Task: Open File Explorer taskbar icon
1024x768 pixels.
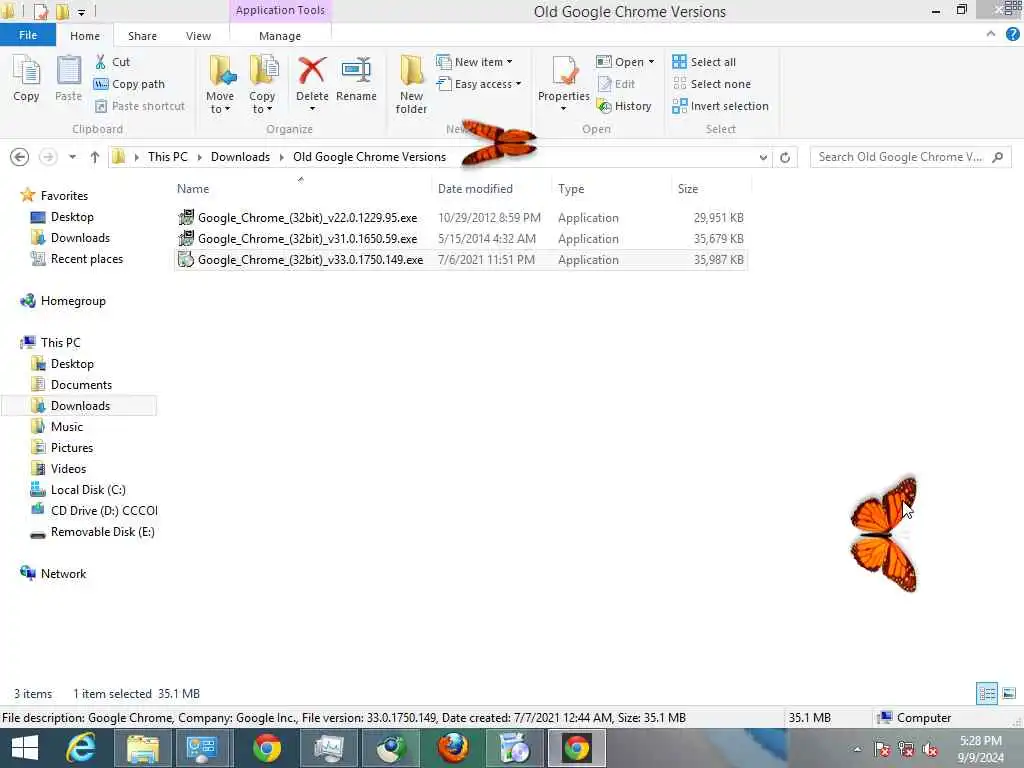Action: [x=142, y=748]
